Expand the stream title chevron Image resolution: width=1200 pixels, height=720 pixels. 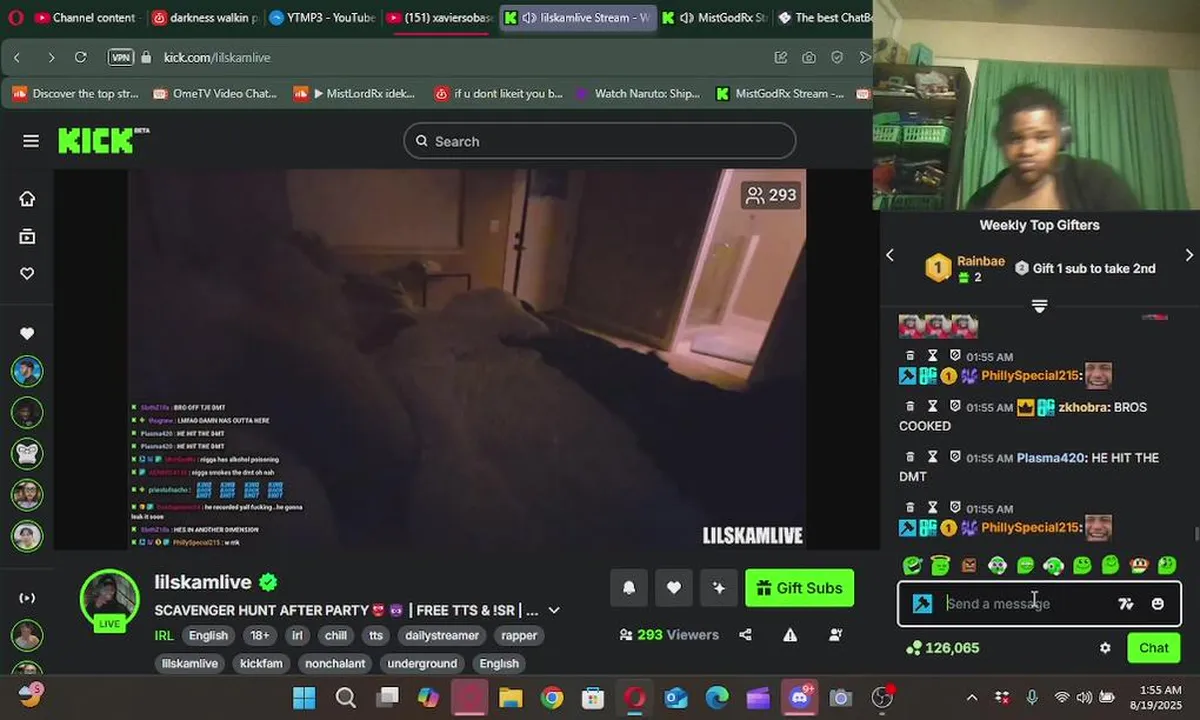(x=554, y=610)
